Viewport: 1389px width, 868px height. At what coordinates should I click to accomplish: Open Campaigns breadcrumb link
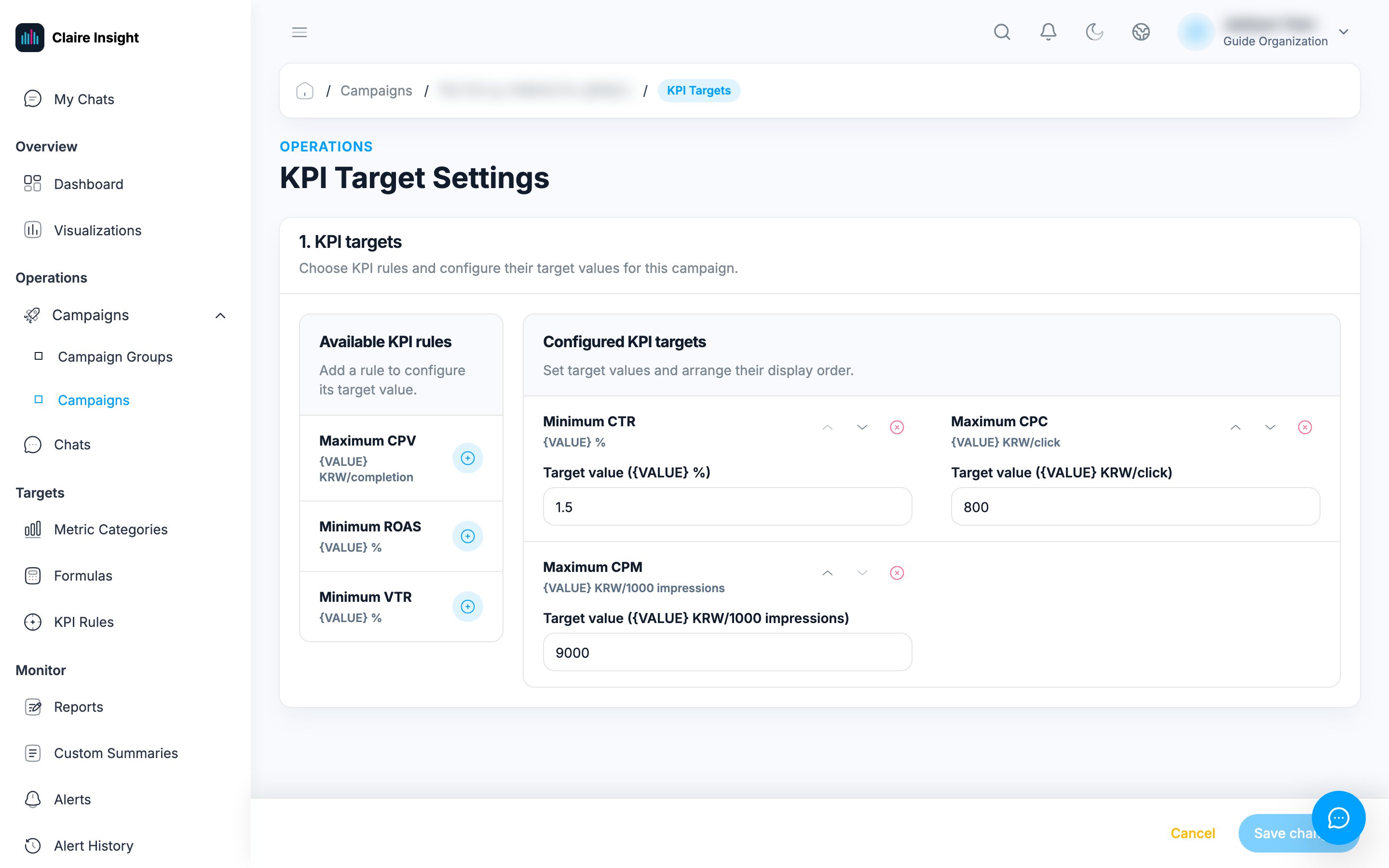click(376, 91)
